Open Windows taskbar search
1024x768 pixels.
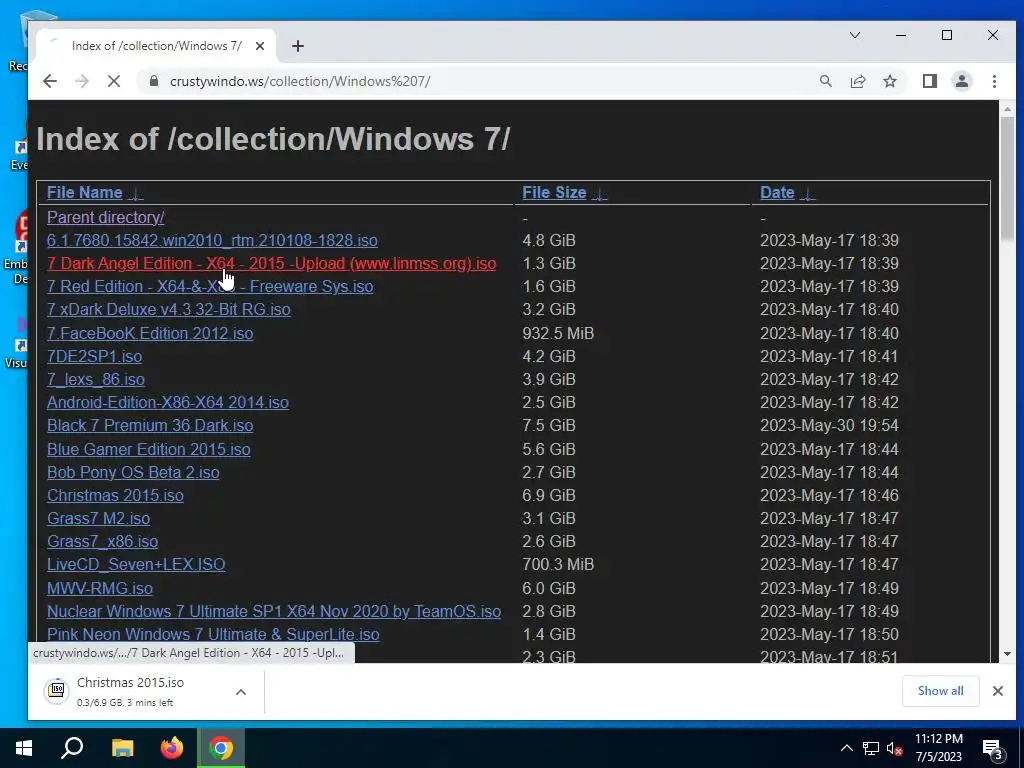pos(72,748)
